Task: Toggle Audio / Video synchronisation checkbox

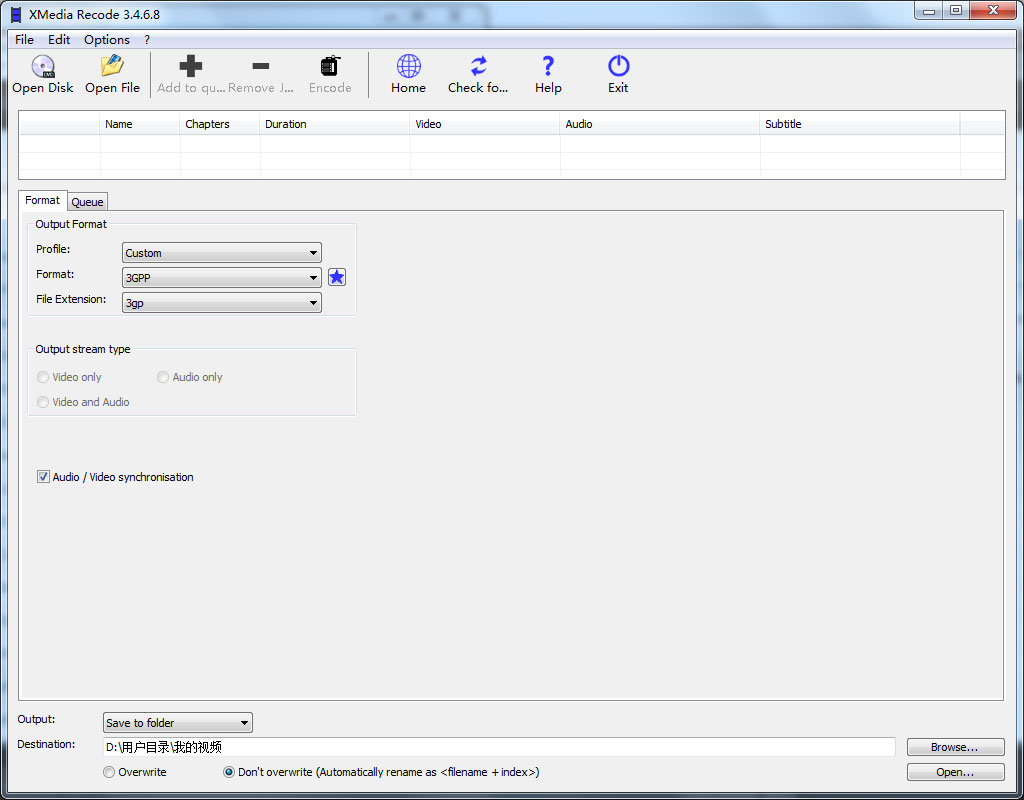Action: click(43, 477)
